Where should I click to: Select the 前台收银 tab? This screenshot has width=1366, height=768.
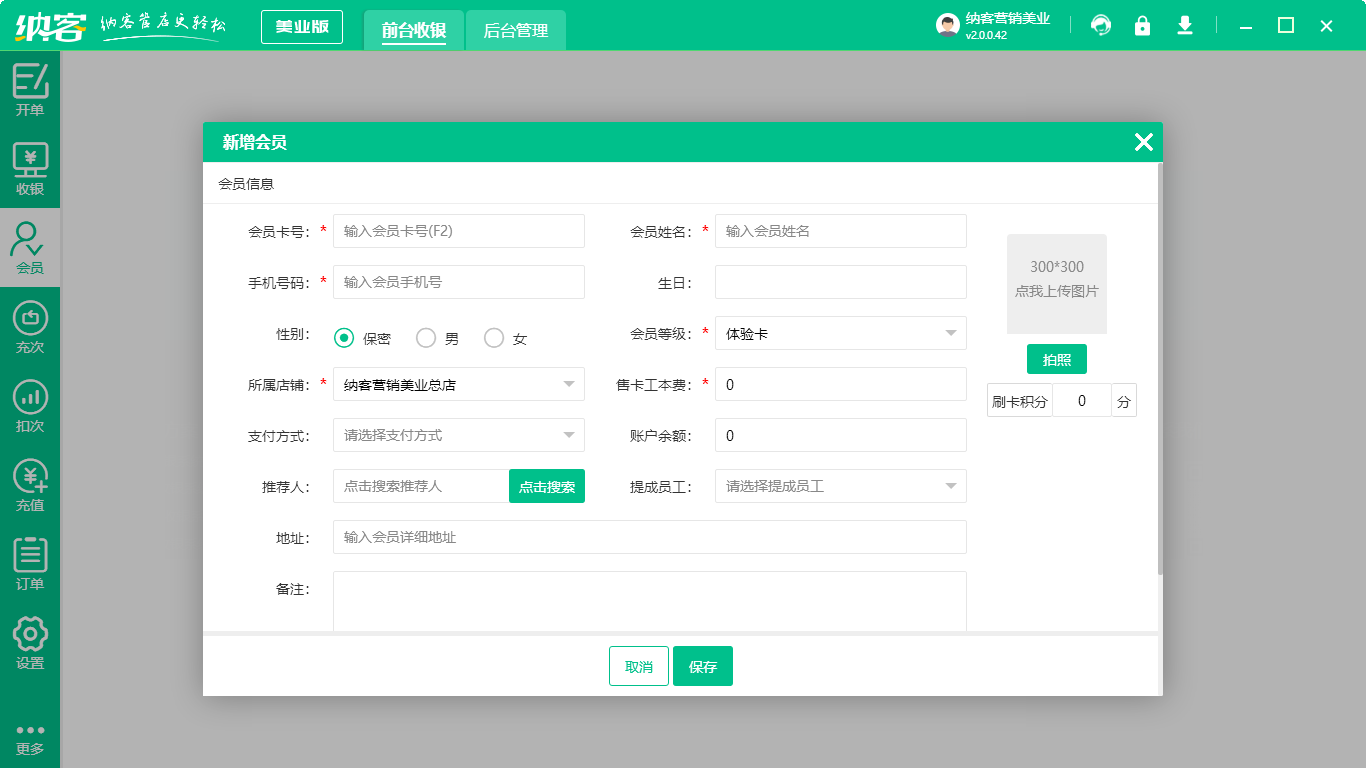pyautogui.click(x=413, y=27)
